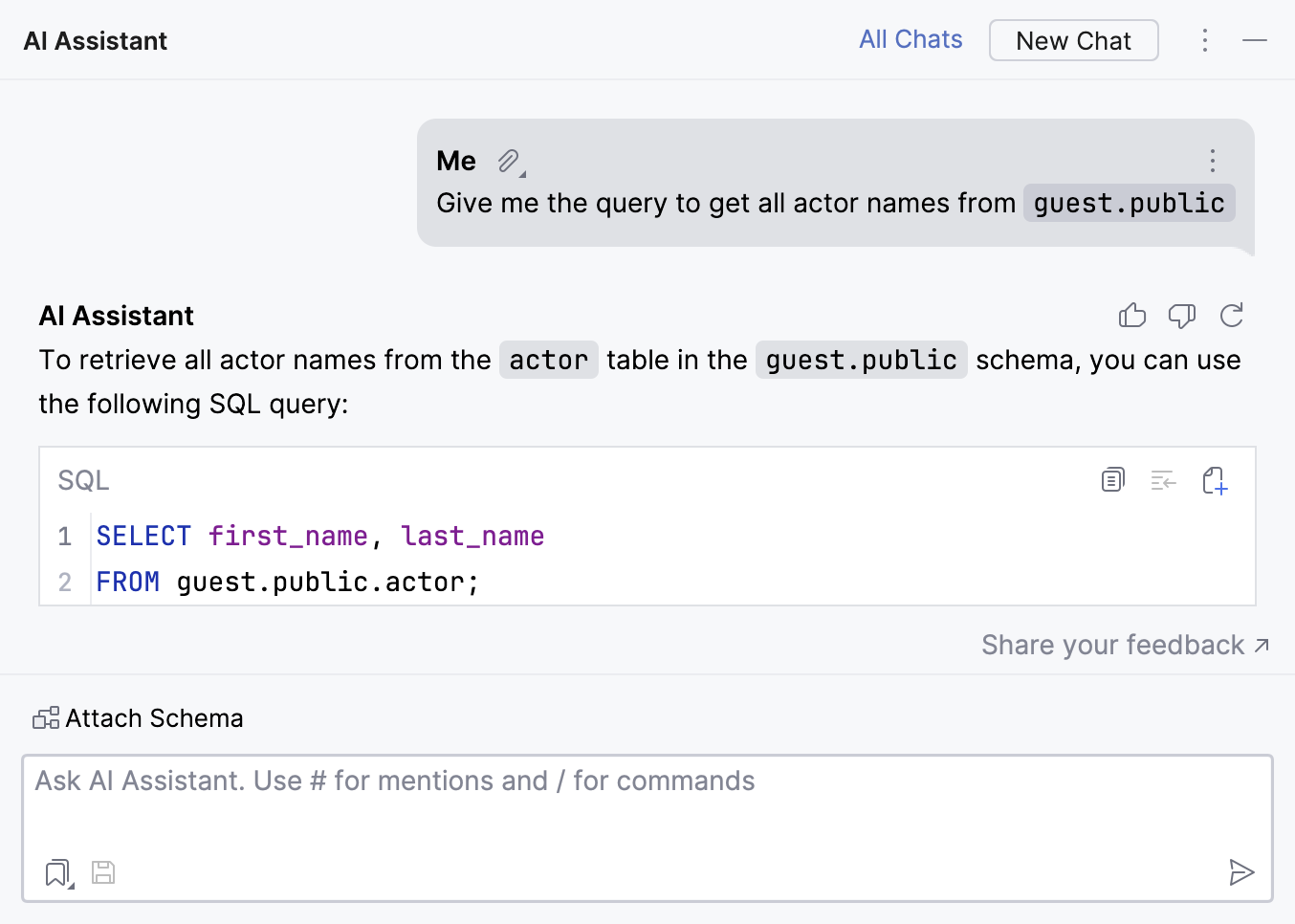Open the prompt library bookmark icon

(58, 872)
